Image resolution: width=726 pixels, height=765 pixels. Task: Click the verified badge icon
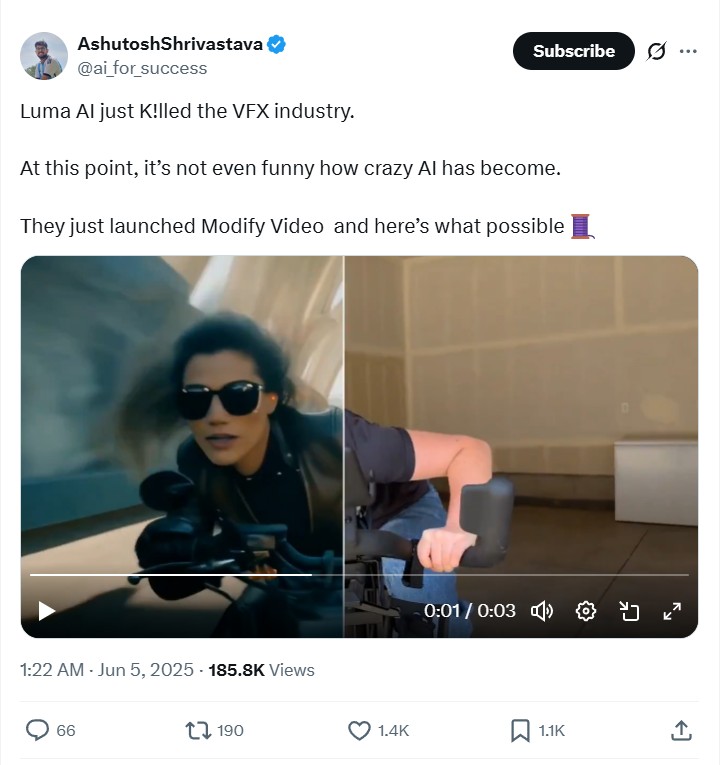pyautogui.click(x=277, y=44)
